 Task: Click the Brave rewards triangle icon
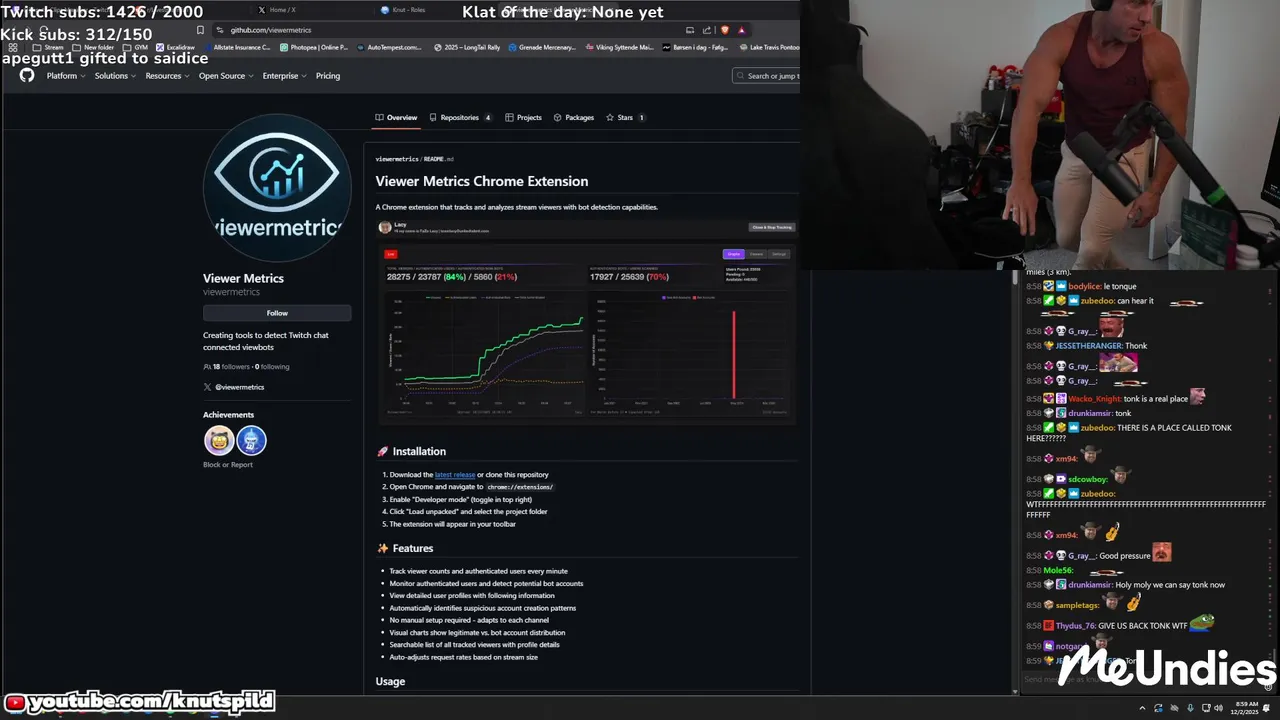pos(741,30)
